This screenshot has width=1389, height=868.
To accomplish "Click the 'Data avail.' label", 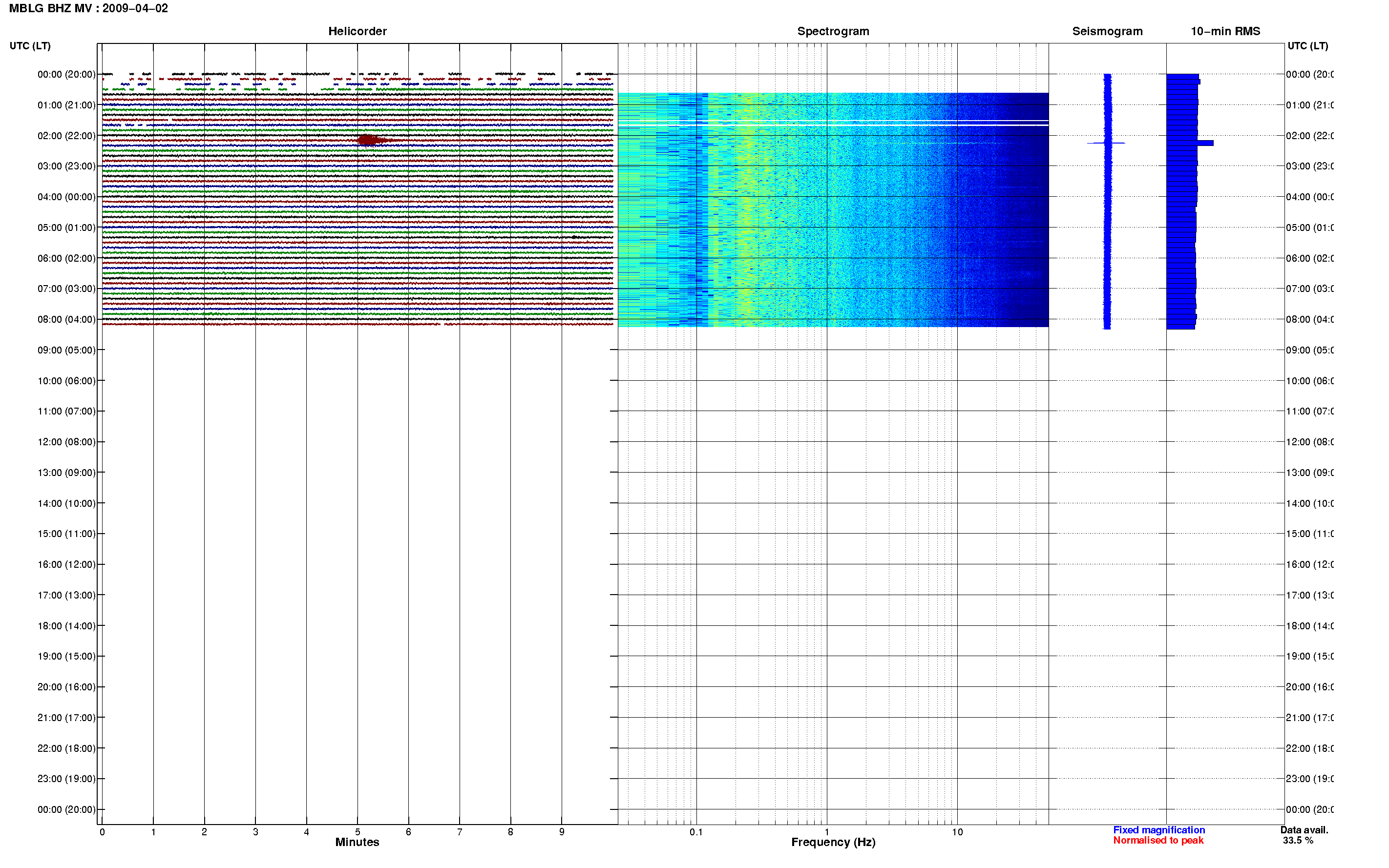I will point(1304,830).
